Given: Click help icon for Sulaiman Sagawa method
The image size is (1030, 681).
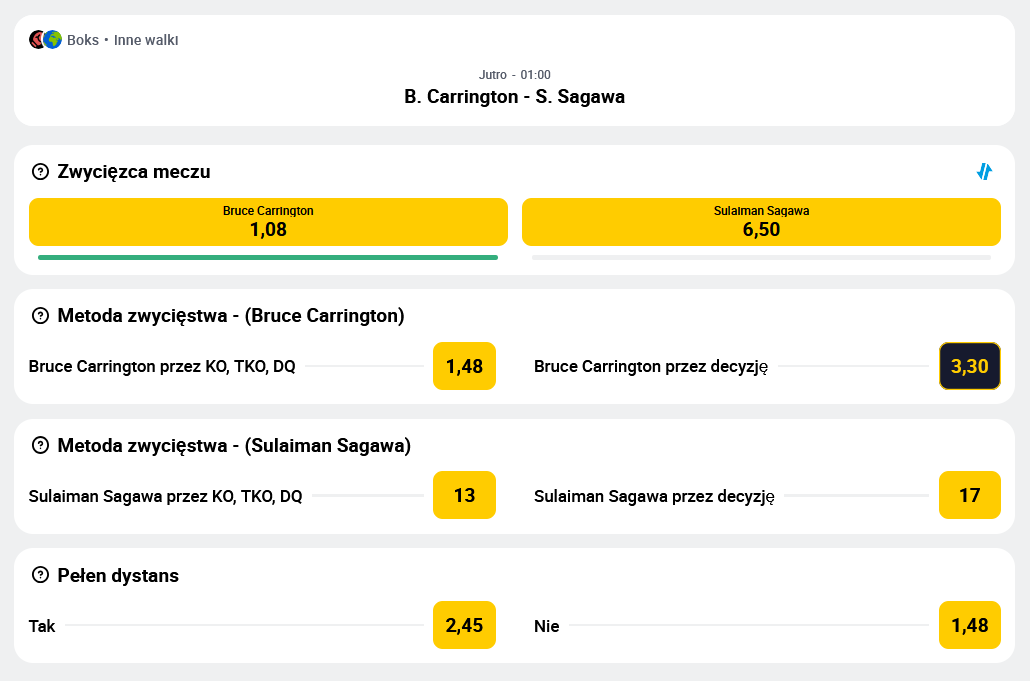Looking at the screenshot, I should pyautogui.click(x=40, y=445).
